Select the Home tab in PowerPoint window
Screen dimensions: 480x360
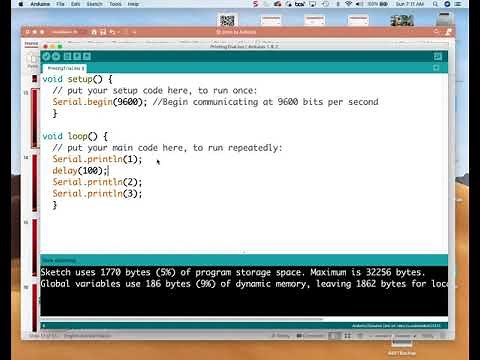(x=31, y=43)
